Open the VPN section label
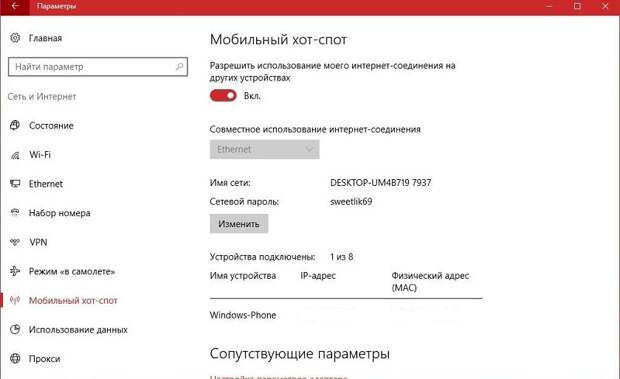This screenshot has width=620, height=379. click(38, 242)
